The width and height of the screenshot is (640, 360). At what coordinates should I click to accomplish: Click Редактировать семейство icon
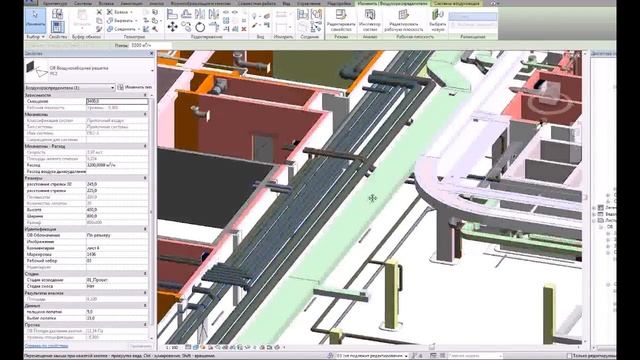[x=341, y=20]
